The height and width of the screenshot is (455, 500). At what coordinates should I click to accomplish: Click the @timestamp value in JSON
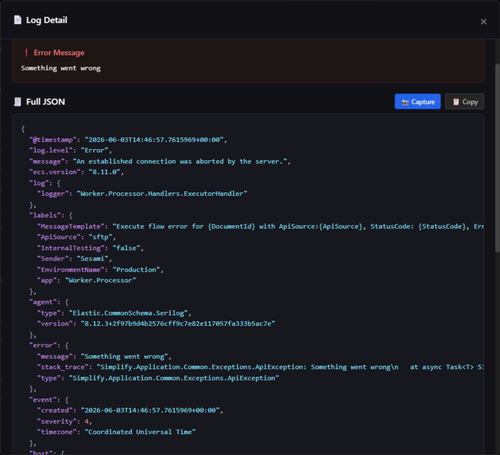click(x=154, y=140)
